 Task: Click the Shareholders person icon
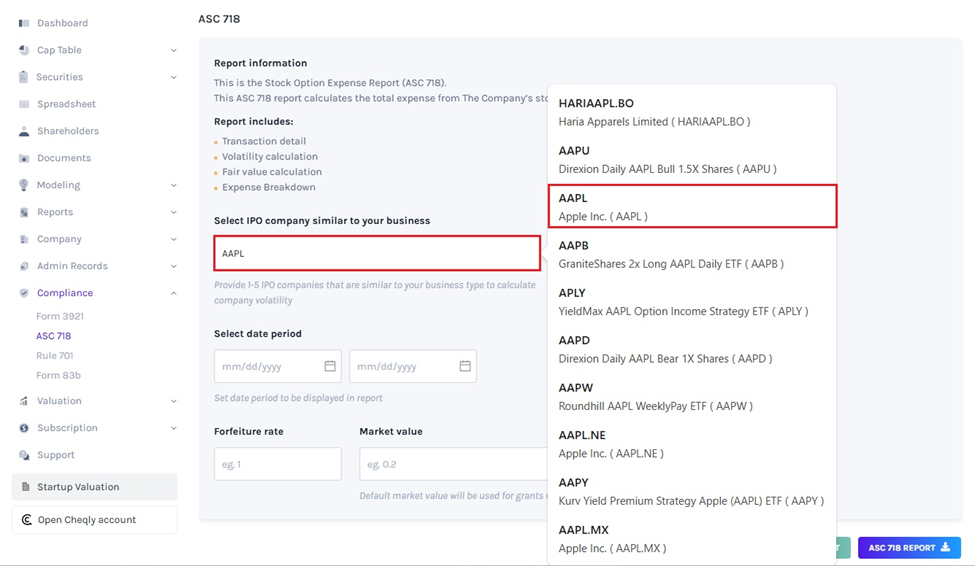coord(24,131)
